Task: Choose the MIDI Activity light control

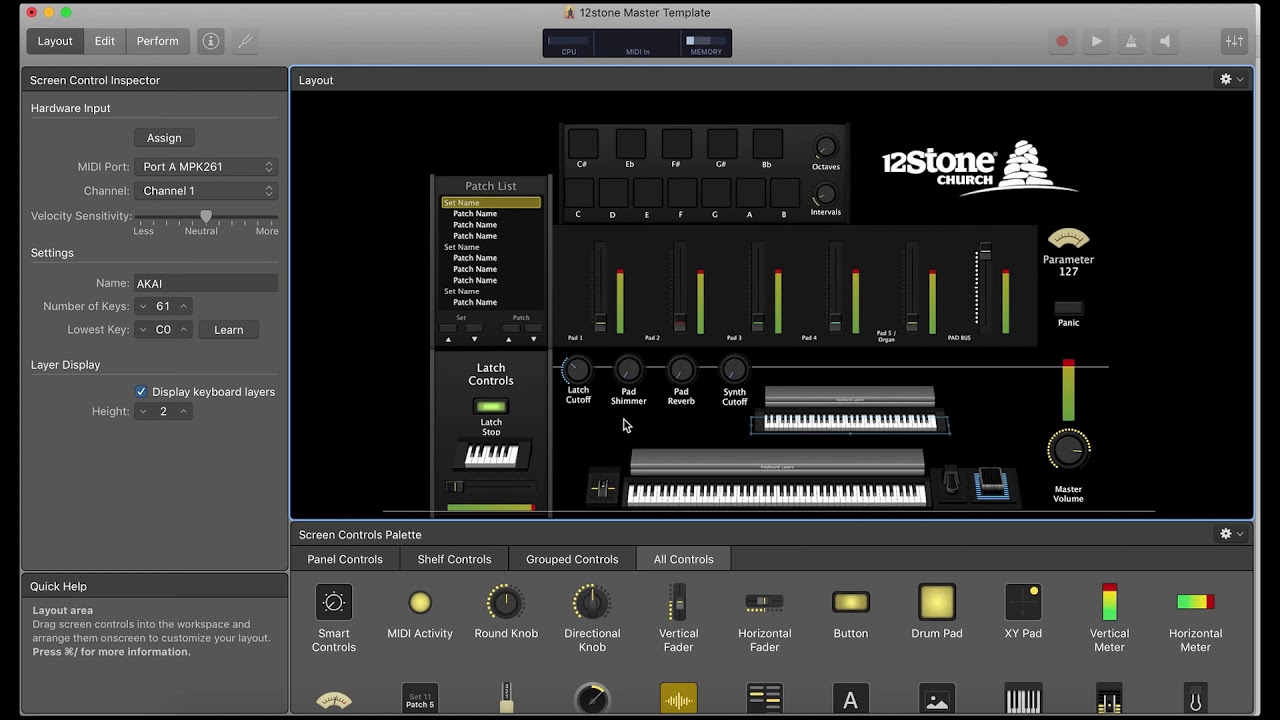Action: 420,611
